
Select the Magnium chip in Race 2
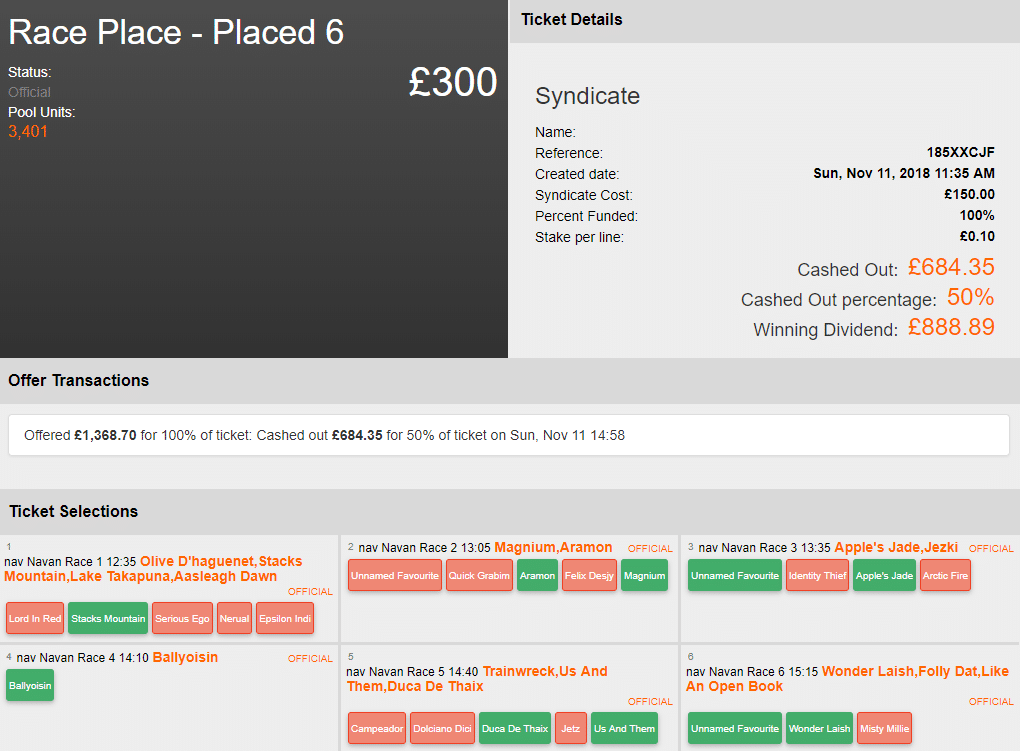[x=644, y=576]
